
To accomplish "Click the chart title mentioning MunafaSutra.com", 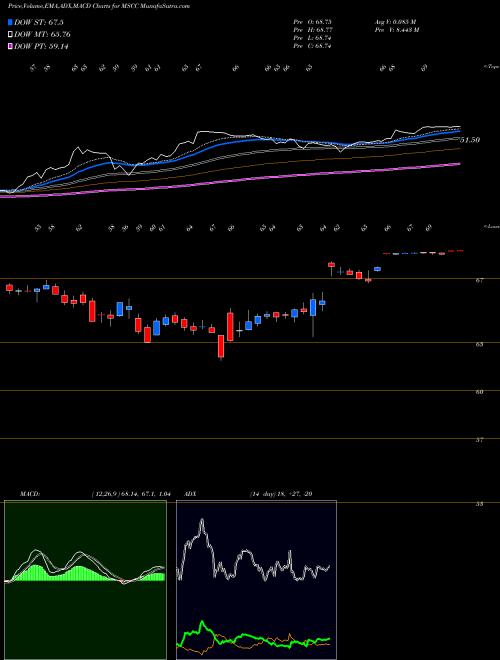I will click(99, 6).
